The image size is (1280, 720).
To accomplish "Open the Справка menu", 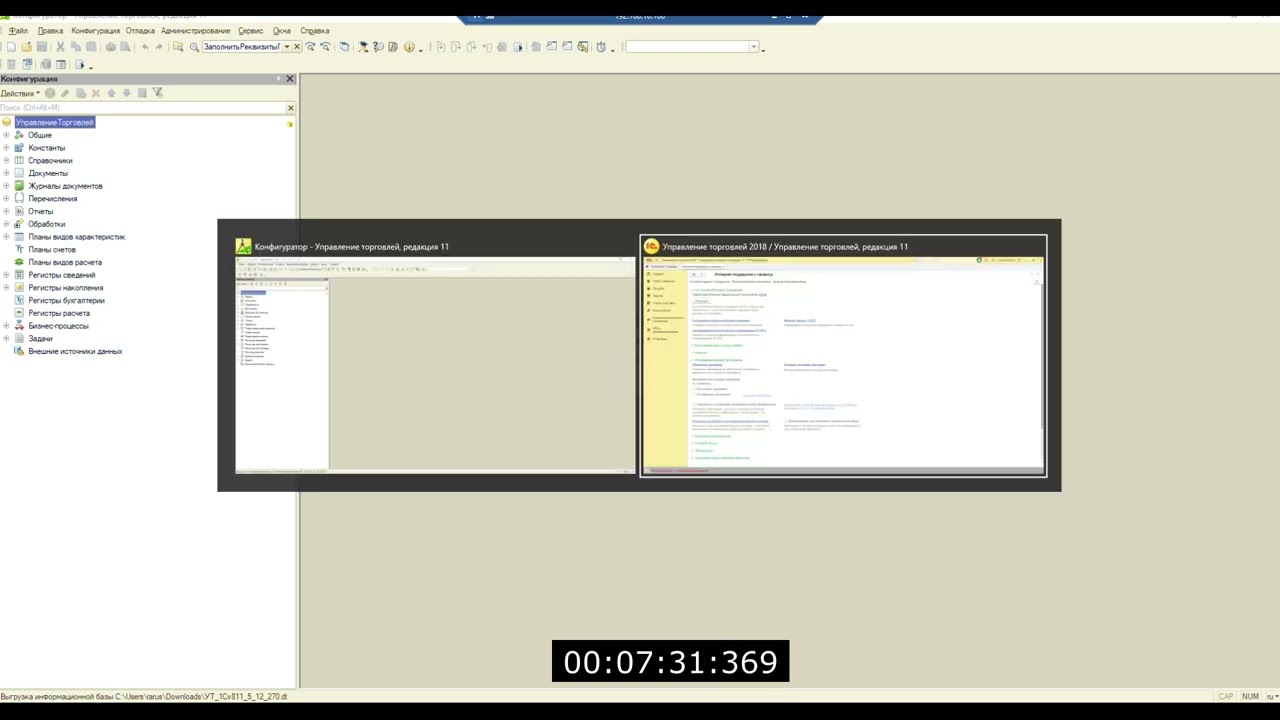I will (x=314, y=31).
